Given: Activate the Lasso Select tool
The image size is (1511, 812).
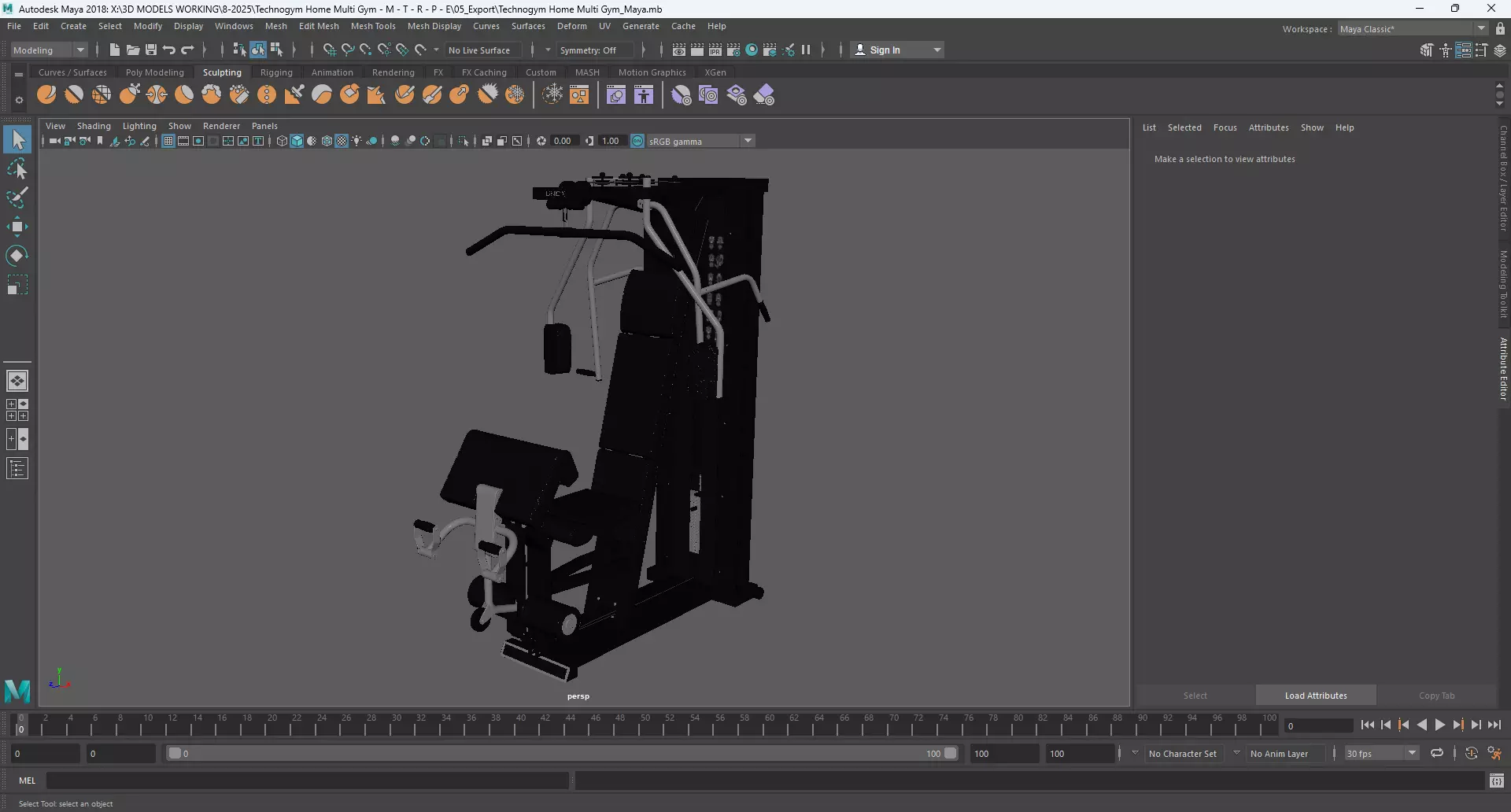Looking at the screenshot, I should tap(17, 169).
